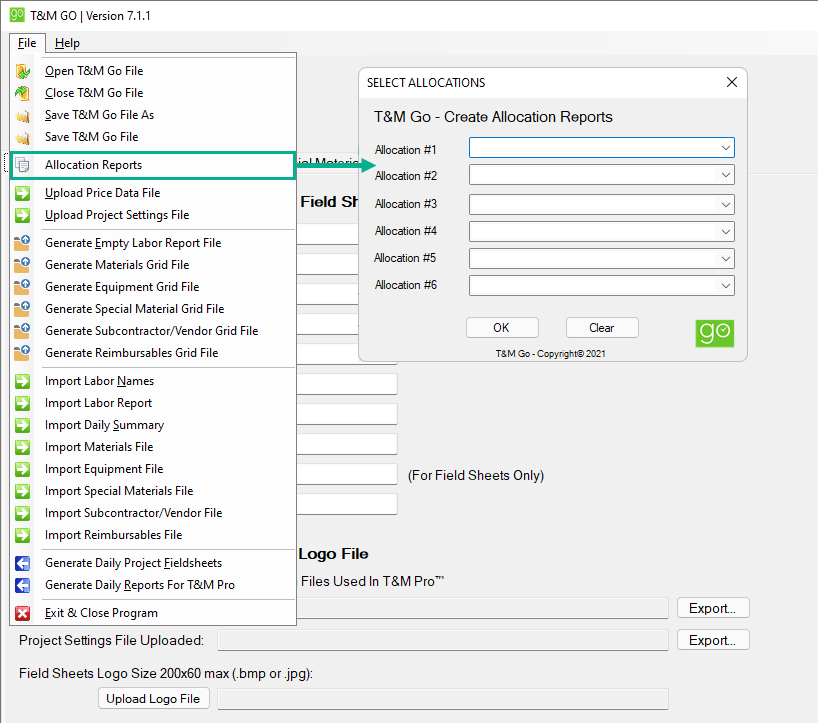818x723 pixels.
Task: Click the upper Export button above Project Settings row
Action: [713, 608]
